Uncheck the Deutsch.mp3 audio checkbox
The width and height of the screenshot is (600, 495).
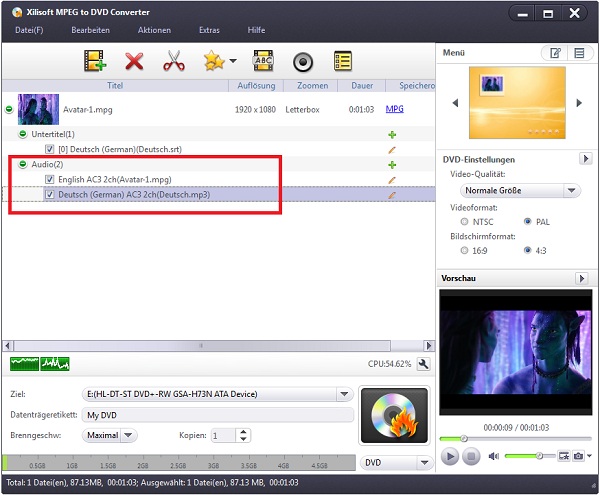pos(49,194)
